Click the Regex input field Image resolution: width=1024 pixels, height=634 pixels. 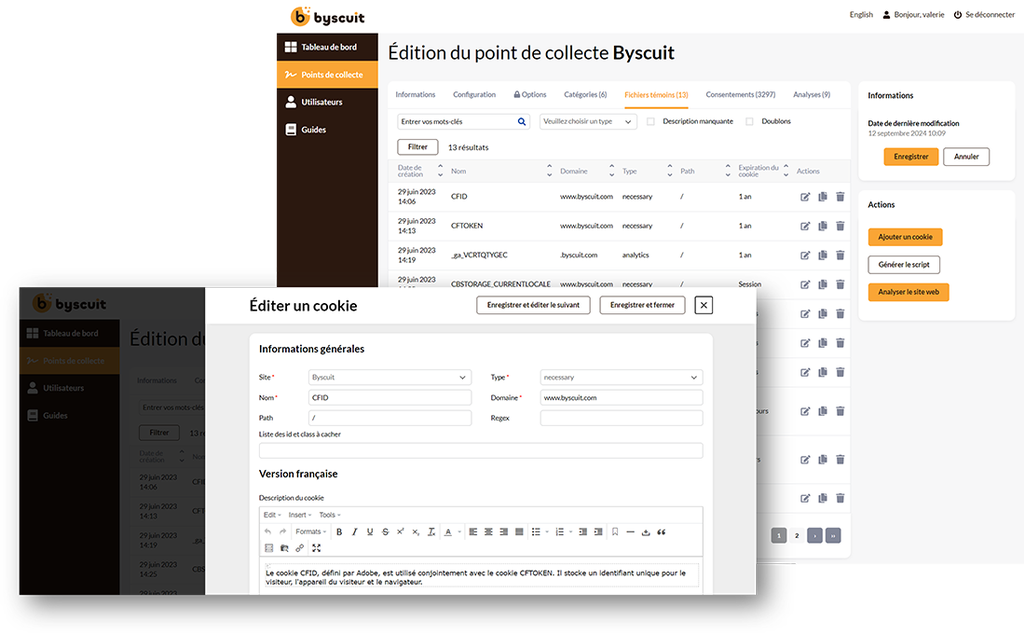[x=621, y=418]
